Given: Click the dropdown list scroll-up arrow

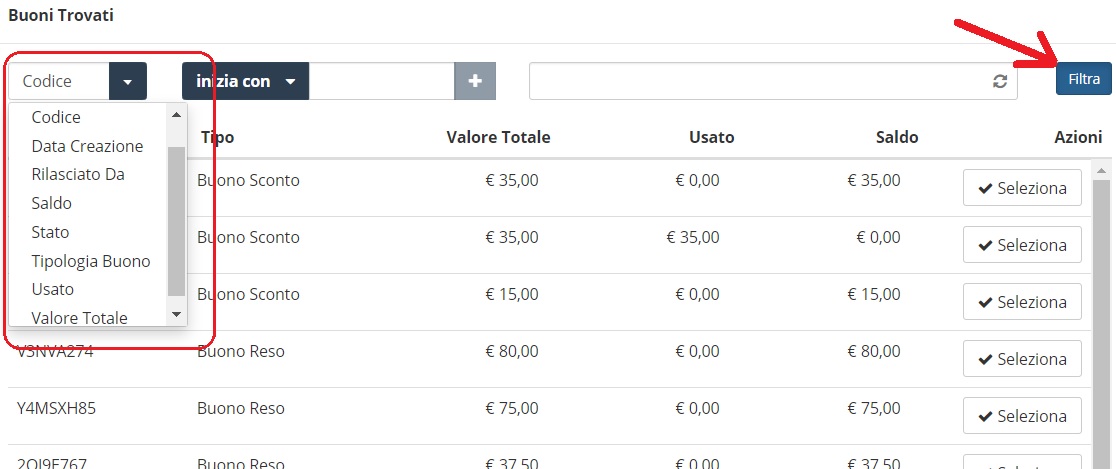Looking at the screenshot, I should click(177, 113).
